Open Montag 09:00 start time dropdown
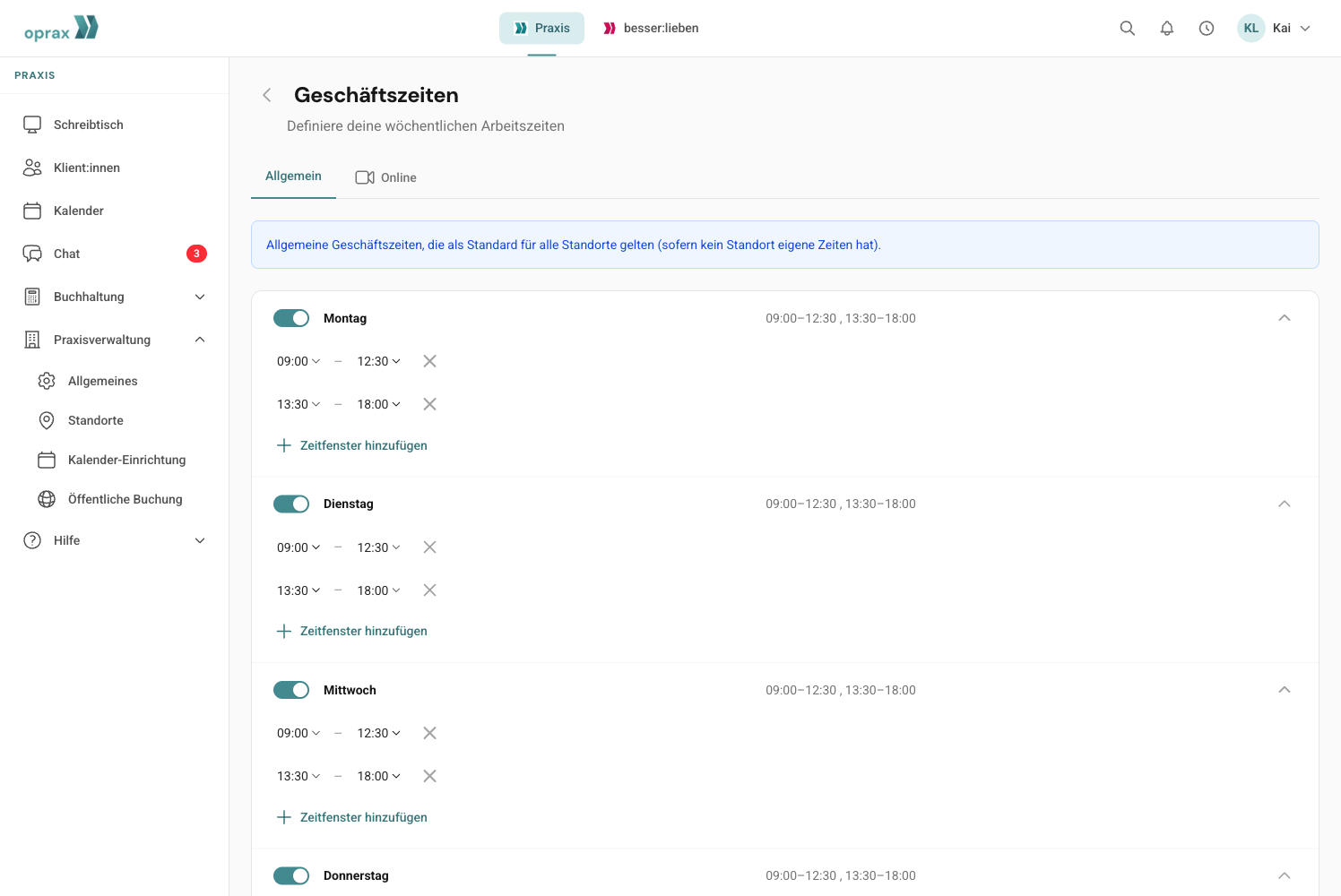The width and height of the screenshot is (1341, 896). 298,361
